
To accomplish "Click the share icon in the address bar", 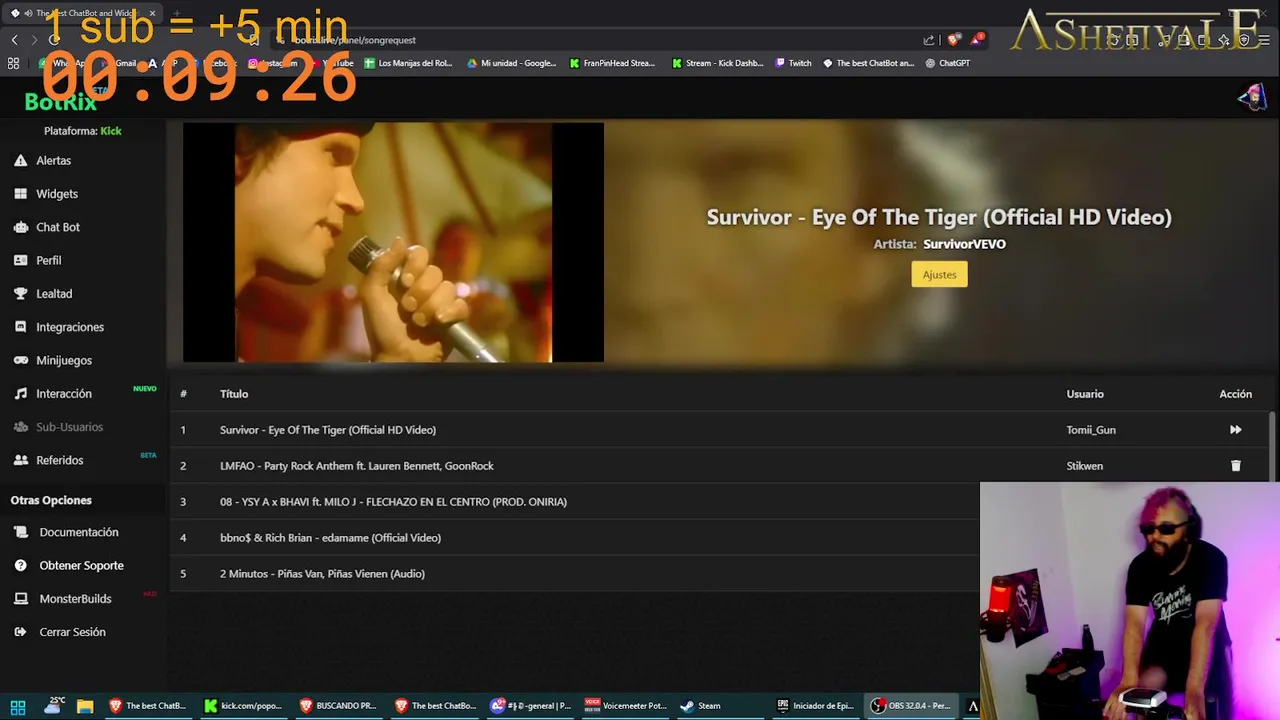I will (929, 40).
